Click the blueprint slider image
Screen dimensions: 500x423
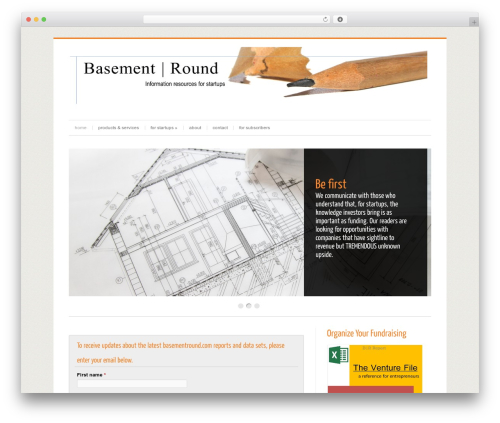186,222
